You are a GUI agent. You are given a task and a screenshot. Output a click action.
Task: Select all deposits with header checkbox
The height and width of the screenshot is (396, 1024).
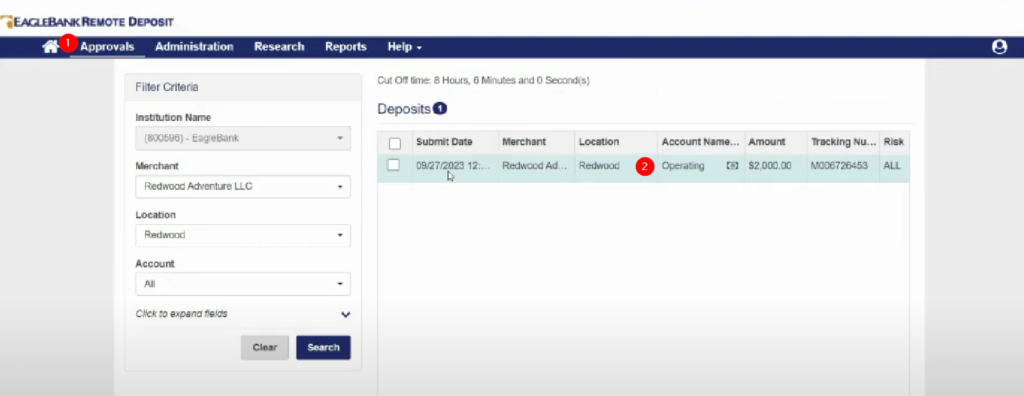(x=394, y=143)
